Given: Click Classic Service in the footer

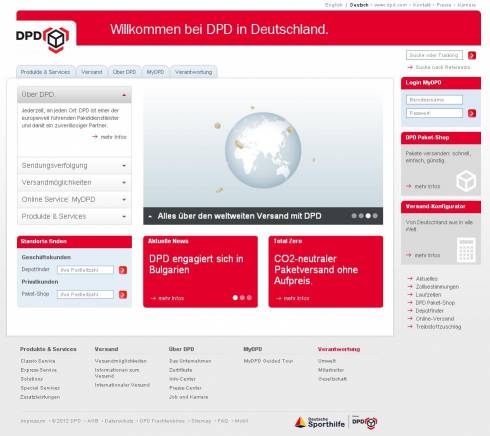Looking at the screenshot, I should tap(38, 361).
